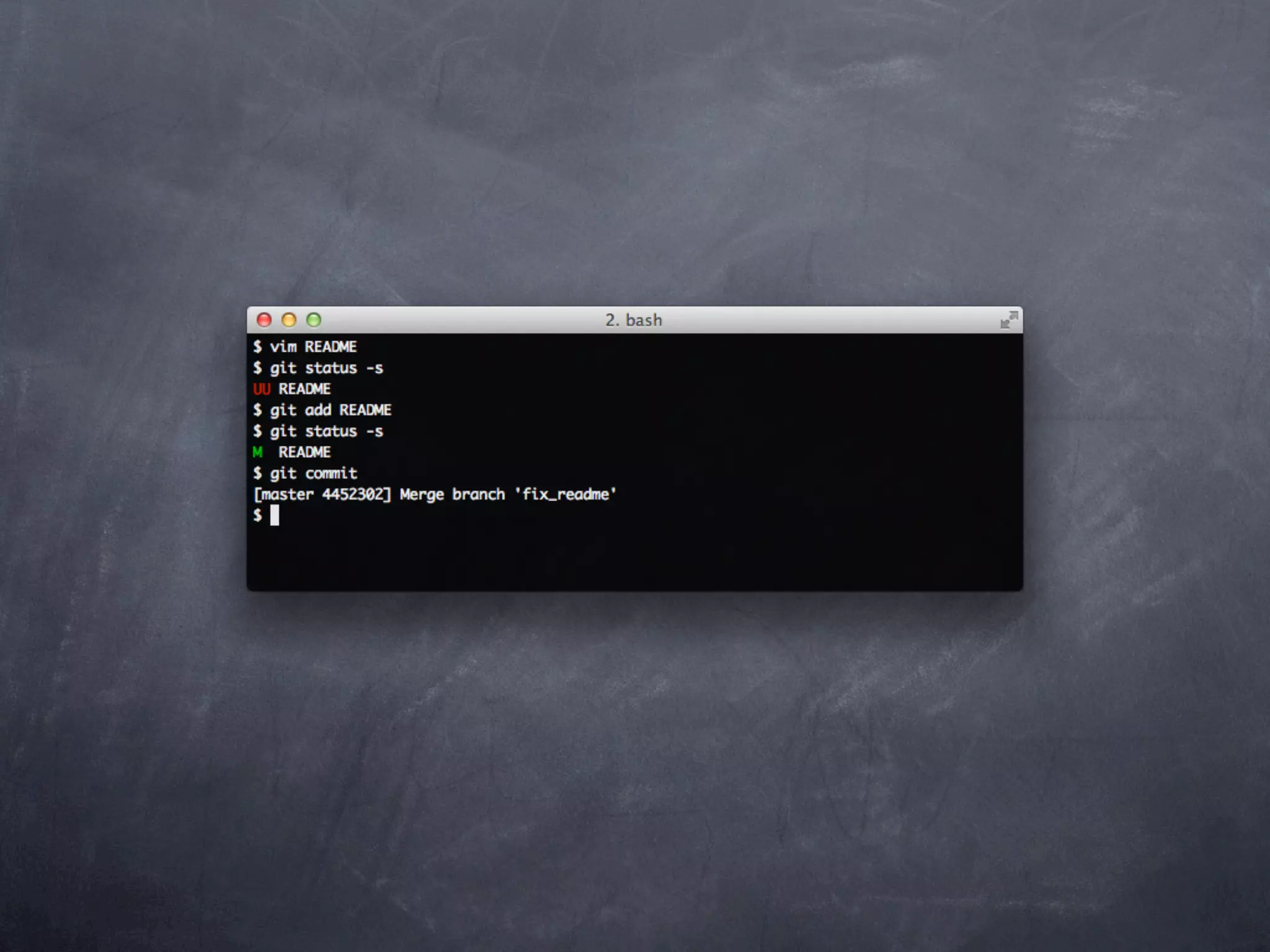Click the 'git commit' command line
The height and width of the screenshot is (952, 1270).
(x=313, y=474)
